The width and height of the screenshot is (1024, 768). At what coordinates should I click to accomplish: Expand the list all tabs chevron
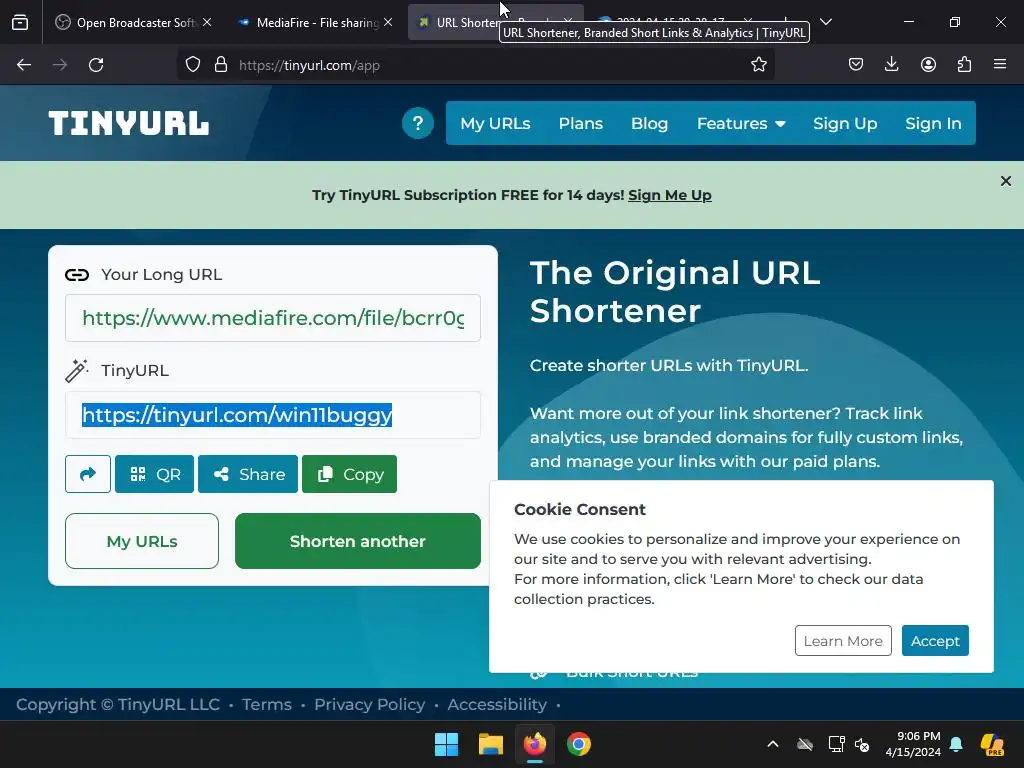825,22
